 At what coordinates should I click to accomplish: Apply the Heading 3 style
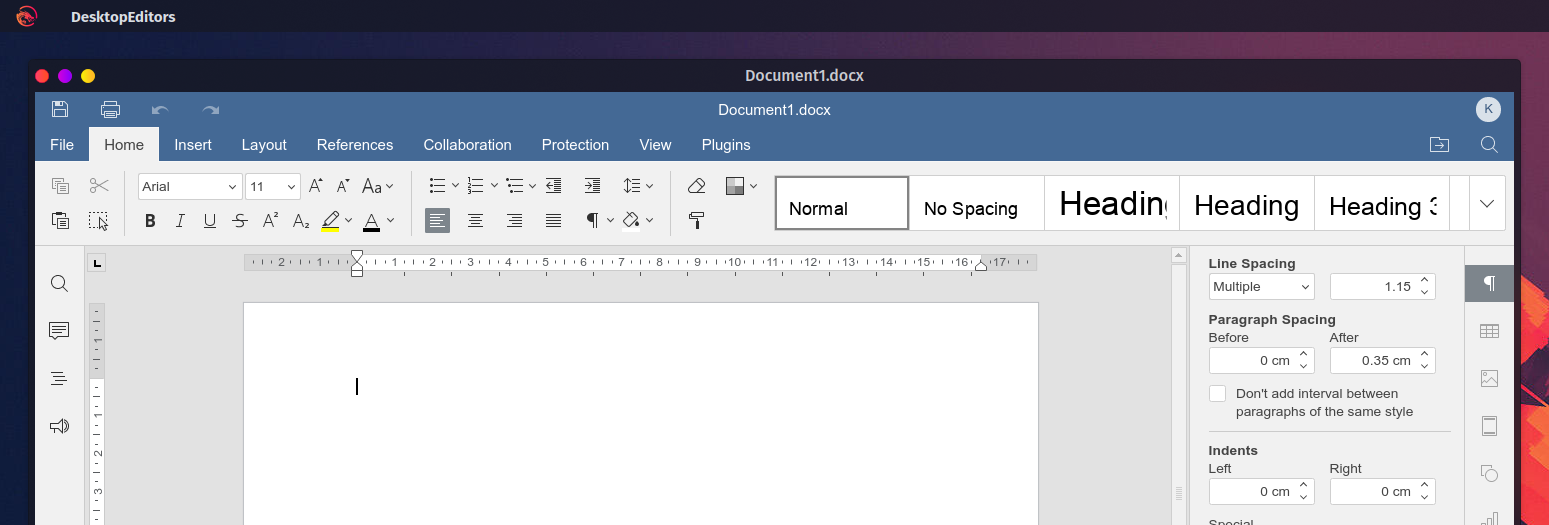1381,203
